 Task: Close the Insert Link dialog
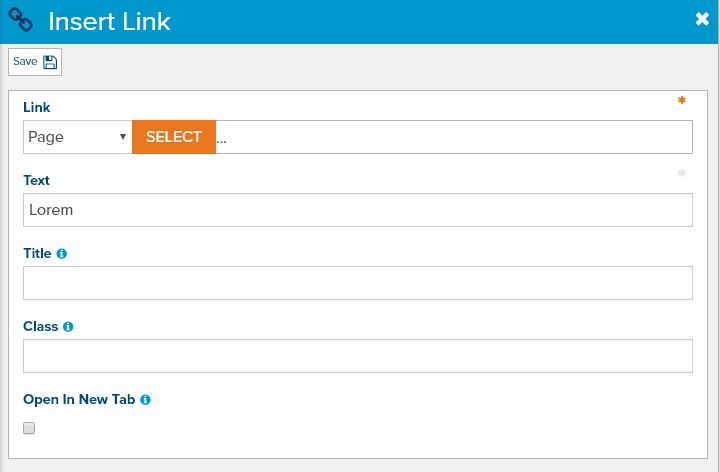(x=702, y=19)
